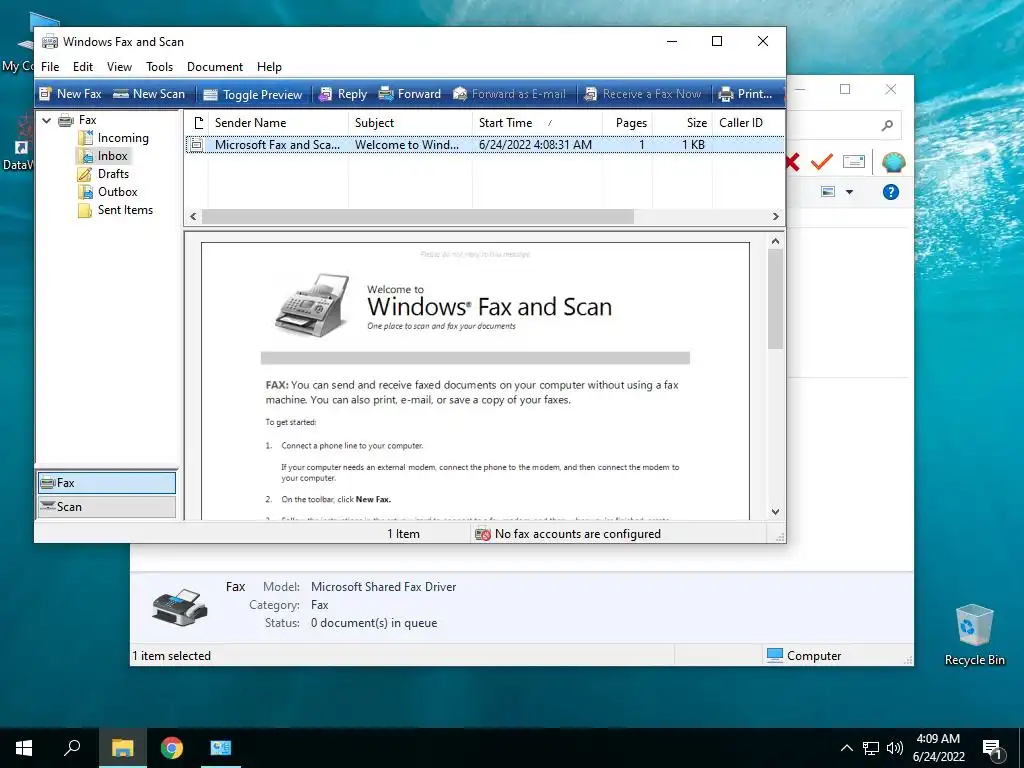
Task: Open File Explorer from taskbar
Action: [122, 748]
